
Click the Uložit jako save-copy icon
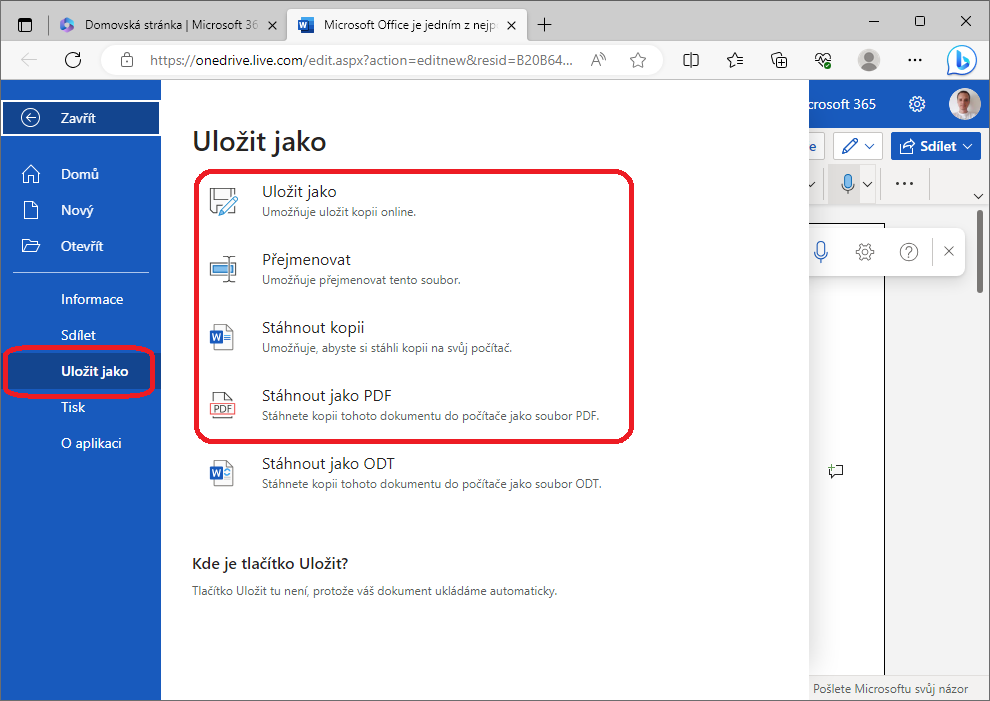click(x=224, y=201)
